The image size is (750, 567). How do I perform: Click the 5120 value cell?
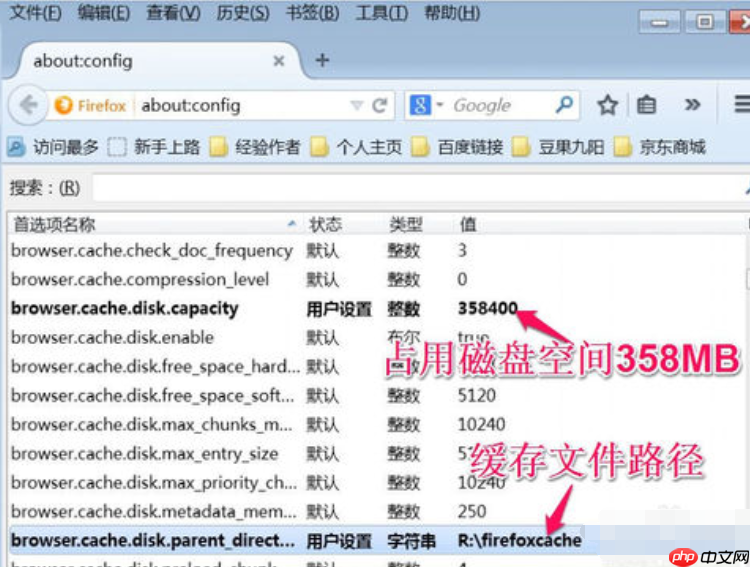477,396
